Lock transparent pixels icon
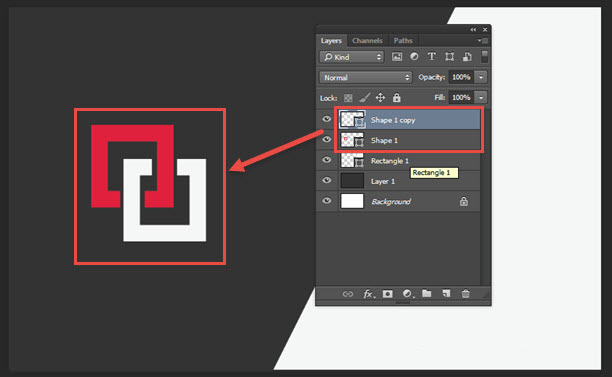The height and width of the screenshot is (377, 612). click(348, 98)
